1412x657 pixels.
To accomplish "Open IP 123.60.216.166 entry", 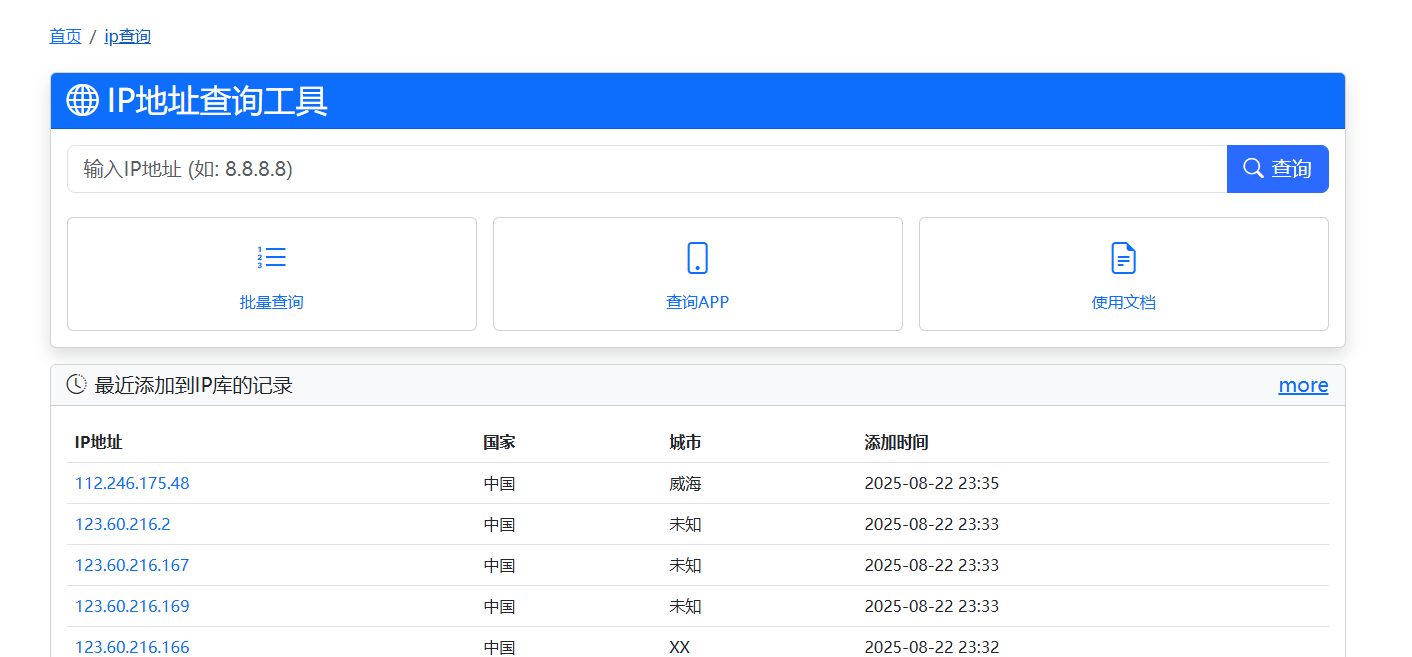I will point(132,646).
